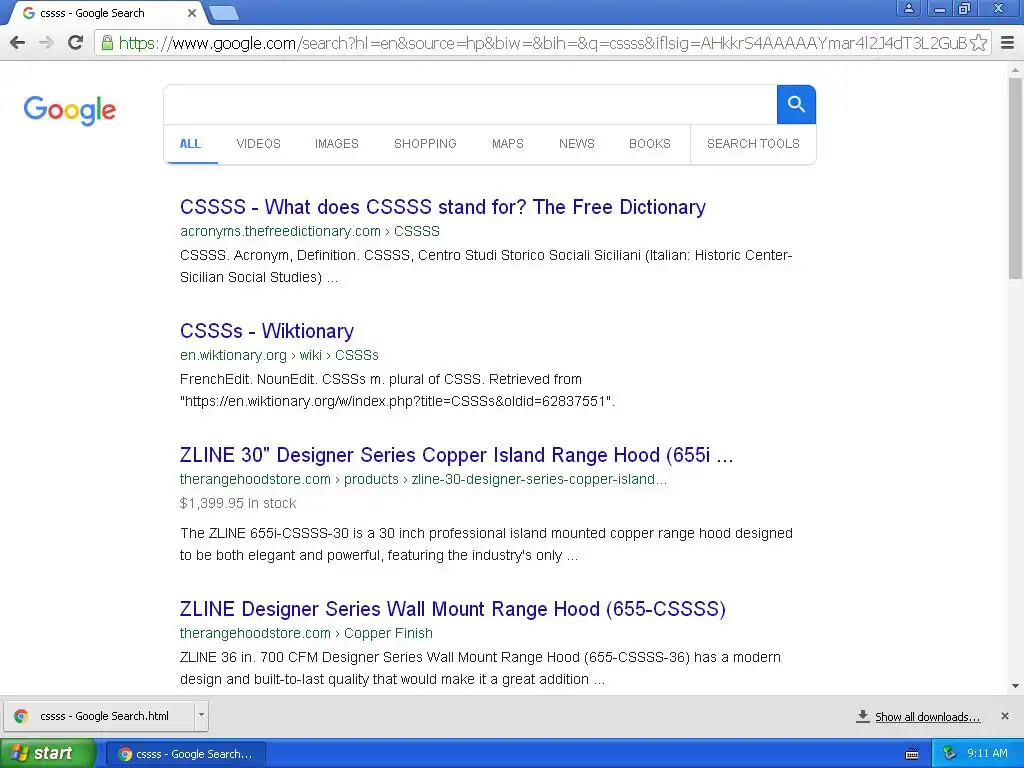Click Show all downloads link
Image resolution: width=1024 pixels, height=768 pixels.
[927, 716]
